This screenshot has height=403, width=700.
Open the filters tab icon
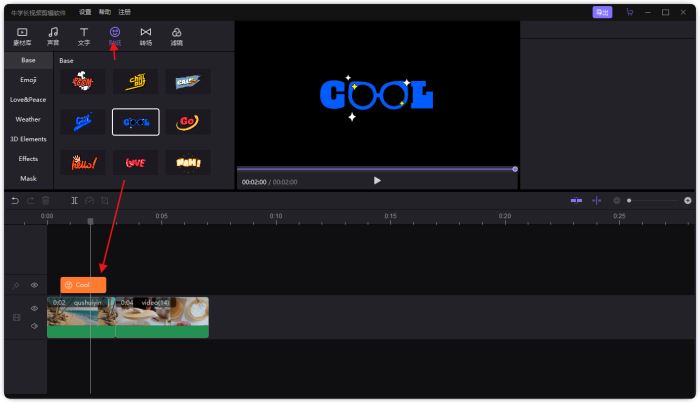click(x=177, y=36)
